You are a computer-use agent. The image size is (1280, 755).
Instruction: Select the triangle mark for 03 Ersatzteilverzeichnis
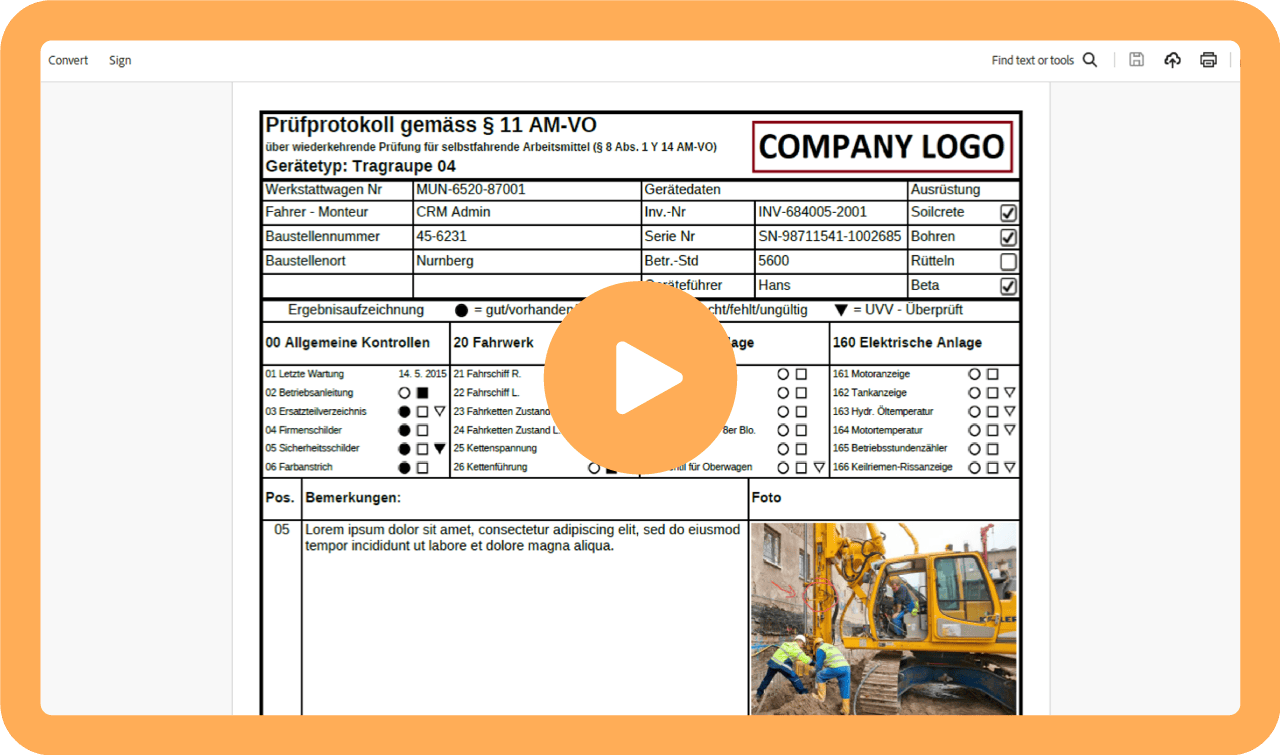pyautogui.click(x=439, y=411)
